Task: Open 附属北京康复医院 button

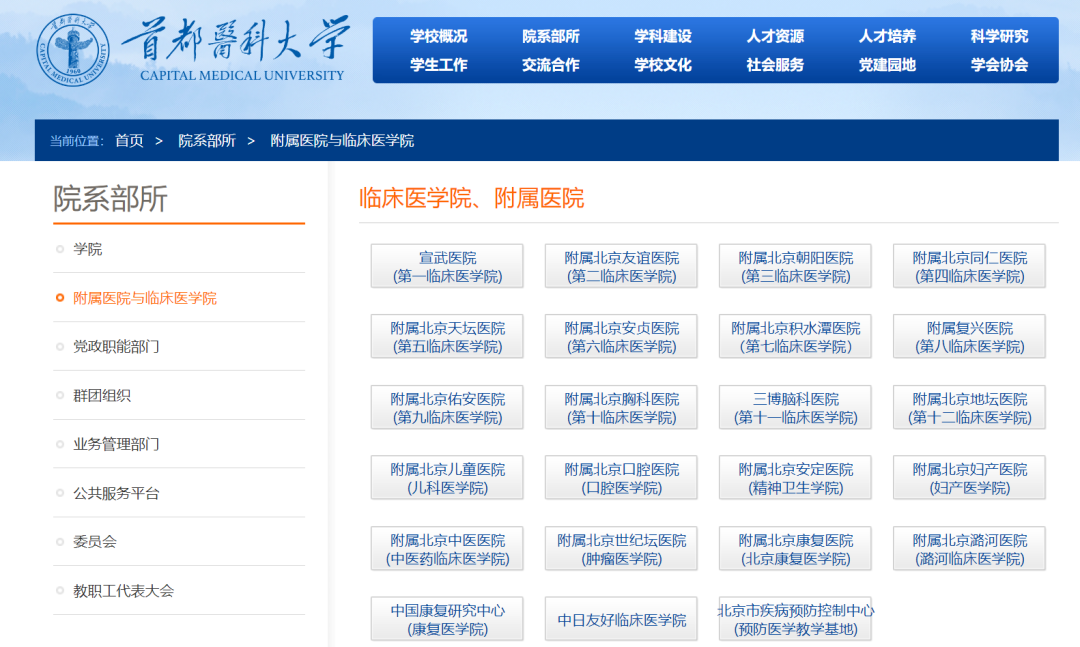Action: 796,549
